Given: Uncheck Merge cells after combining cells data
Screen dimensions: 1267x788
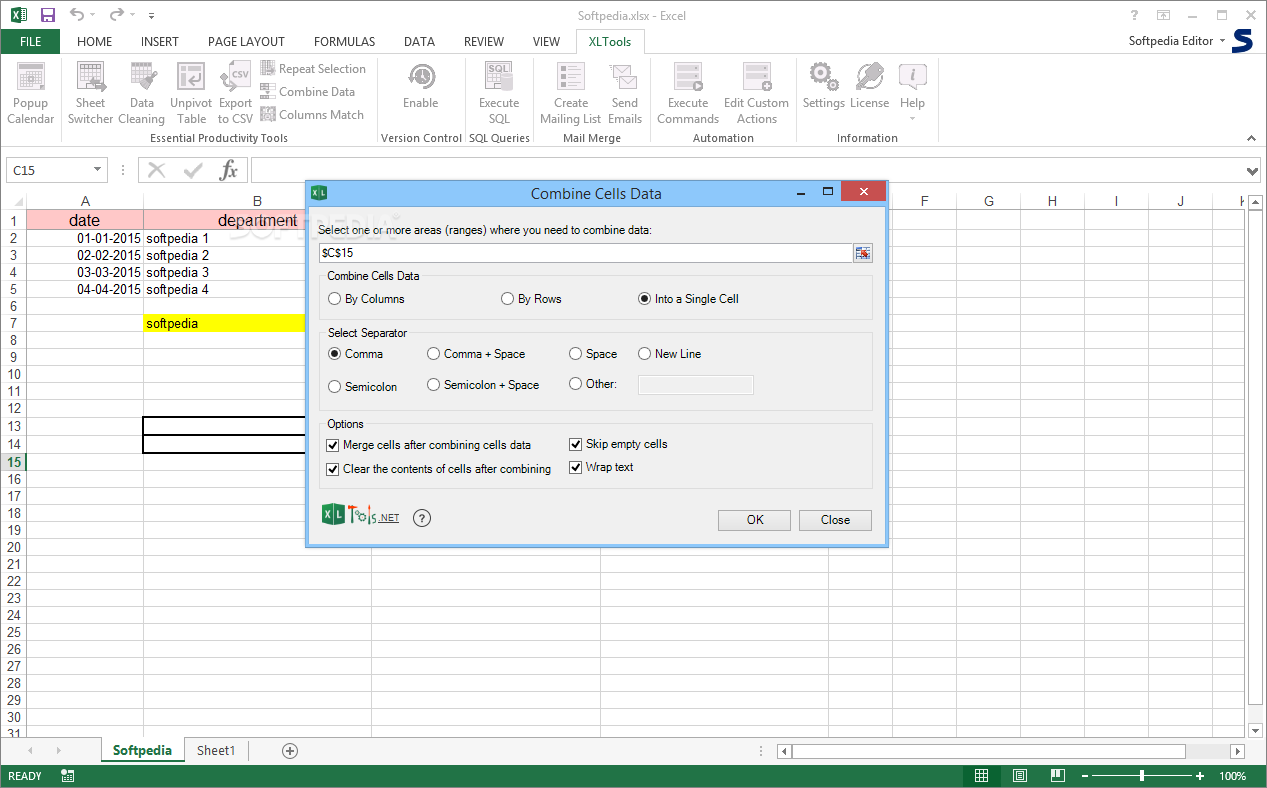Looking at the screenshot, I should coord(429,445).
